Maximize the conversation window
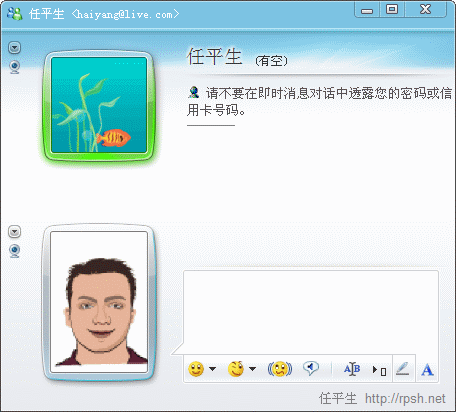Screen dimensions: 456x412 (x=392, y=10)
